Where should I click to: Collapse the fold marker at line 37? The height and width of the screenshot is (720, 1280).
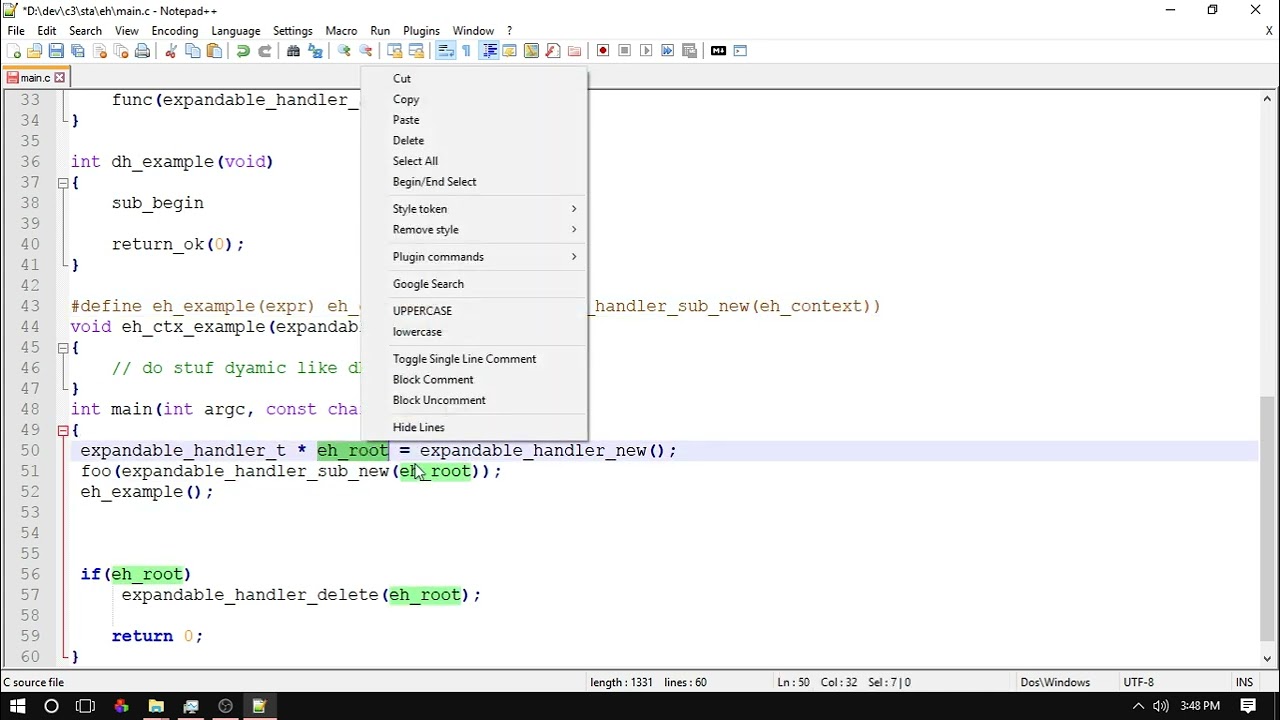tap(62, 183)
